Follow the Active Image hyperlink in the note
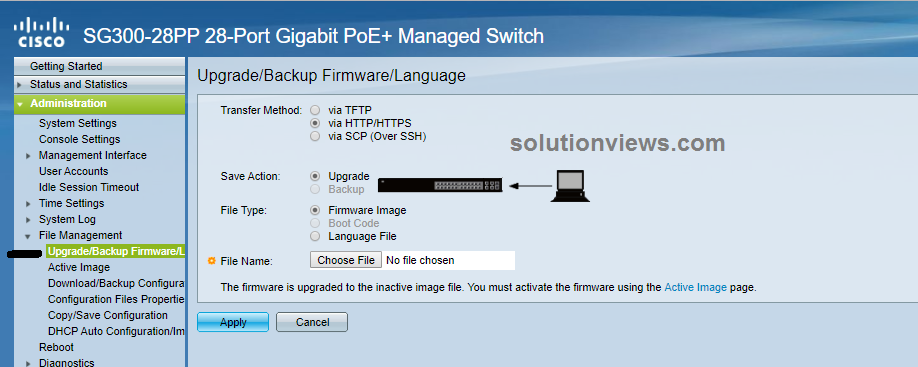The width and height of the screenshot is (918, 367). click(x=696, y=287)
